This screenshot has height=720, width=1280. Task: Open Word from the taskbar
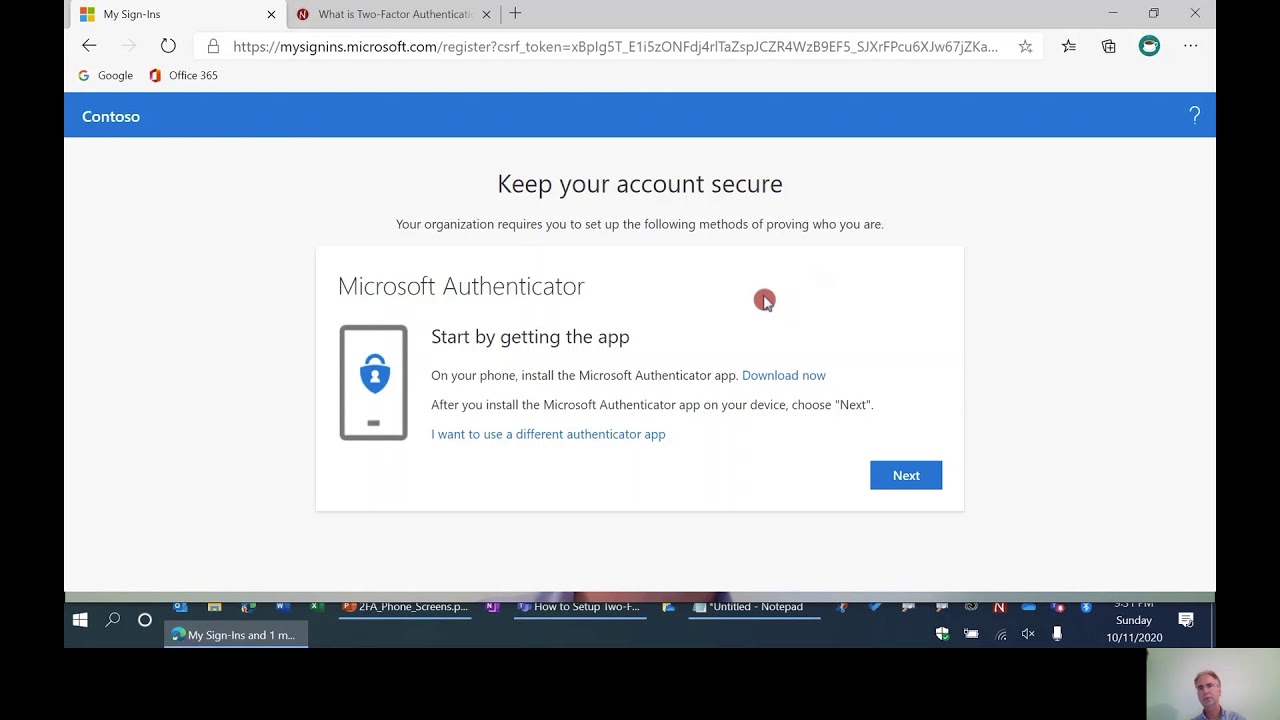click(x=281, y=606)
